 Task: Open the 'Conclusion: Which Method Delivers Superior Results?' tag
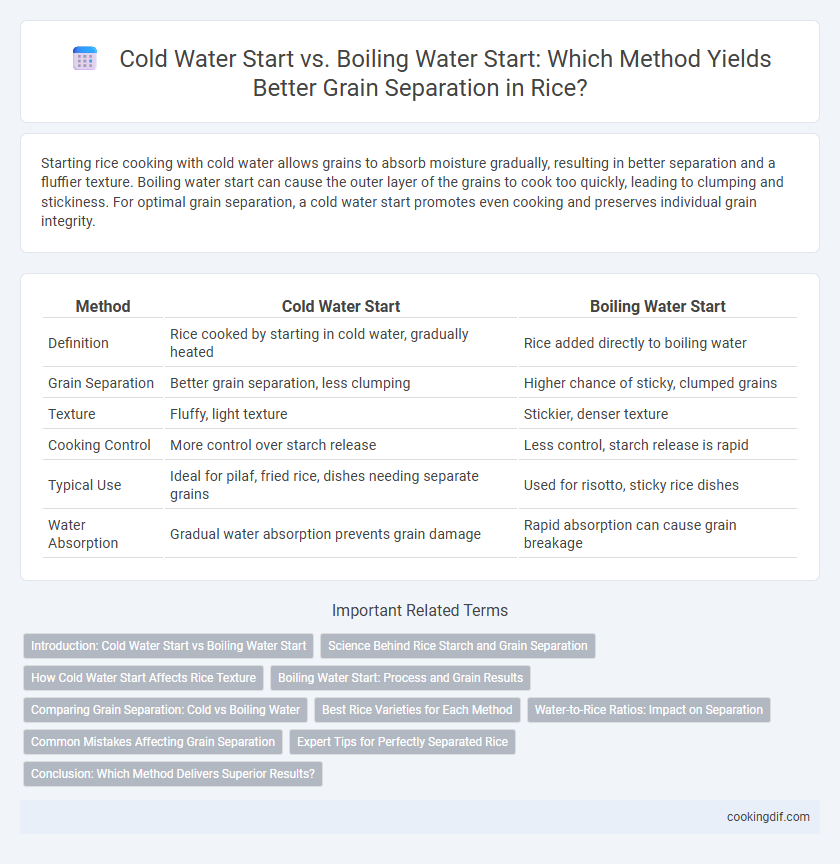coord(173,774)
